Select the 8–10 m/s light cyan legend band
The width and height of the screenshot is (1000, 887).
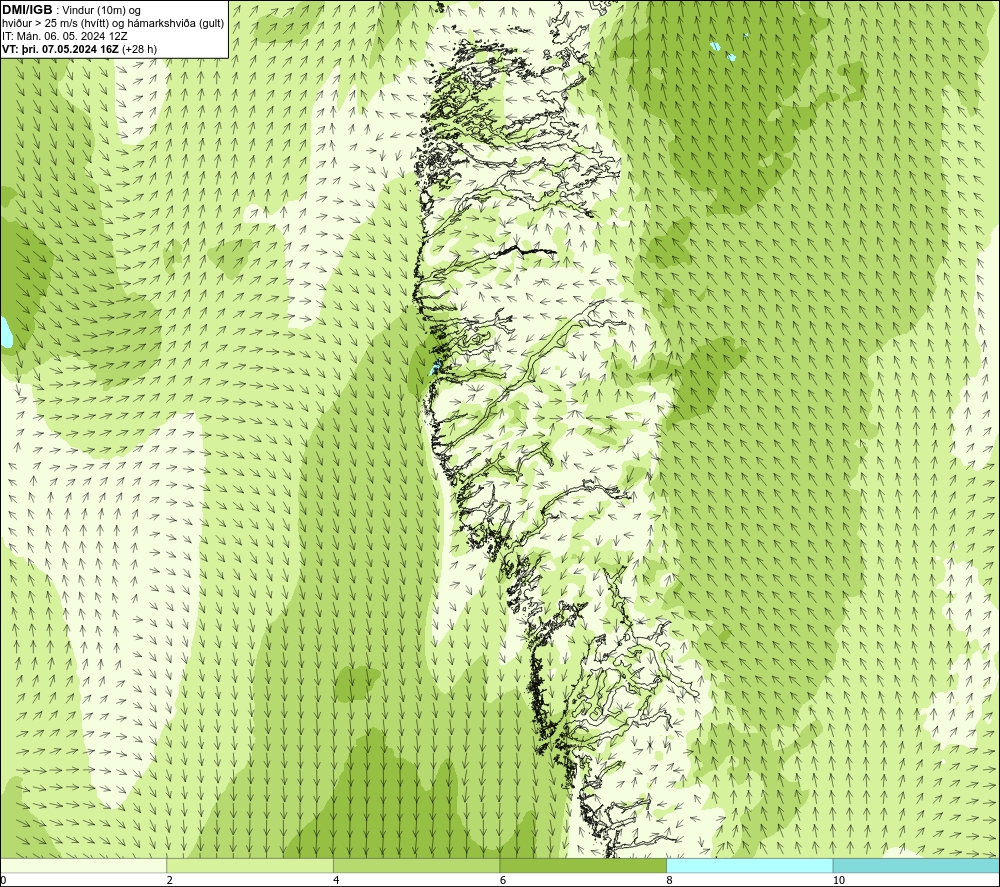(749, 865)
